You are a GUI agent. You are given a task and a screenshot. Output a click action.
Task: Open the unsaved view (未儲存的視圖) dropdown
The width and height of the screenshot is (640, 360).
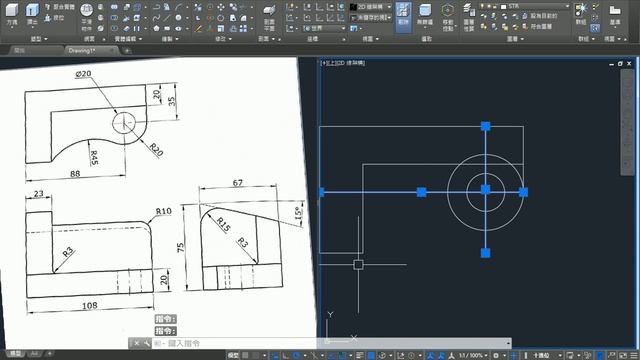click(371, 18)
